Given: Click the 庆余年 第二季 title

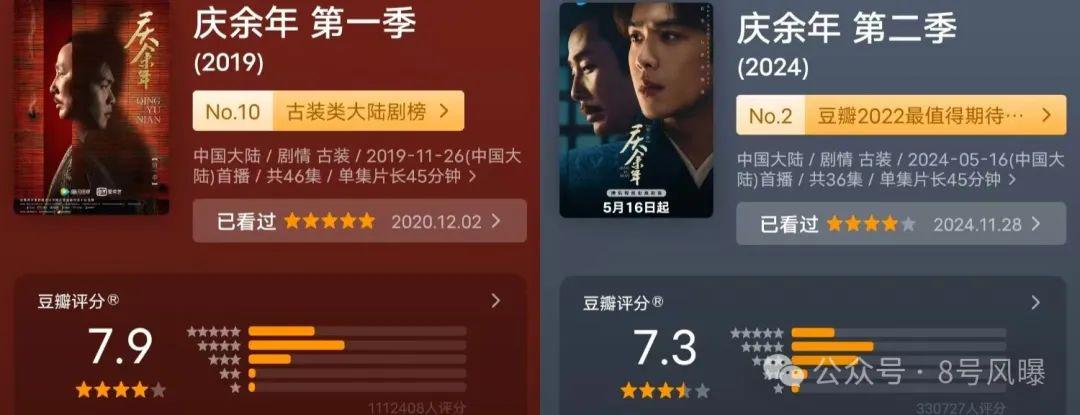Looking at the screenshot, I should [x=847, y=30].
